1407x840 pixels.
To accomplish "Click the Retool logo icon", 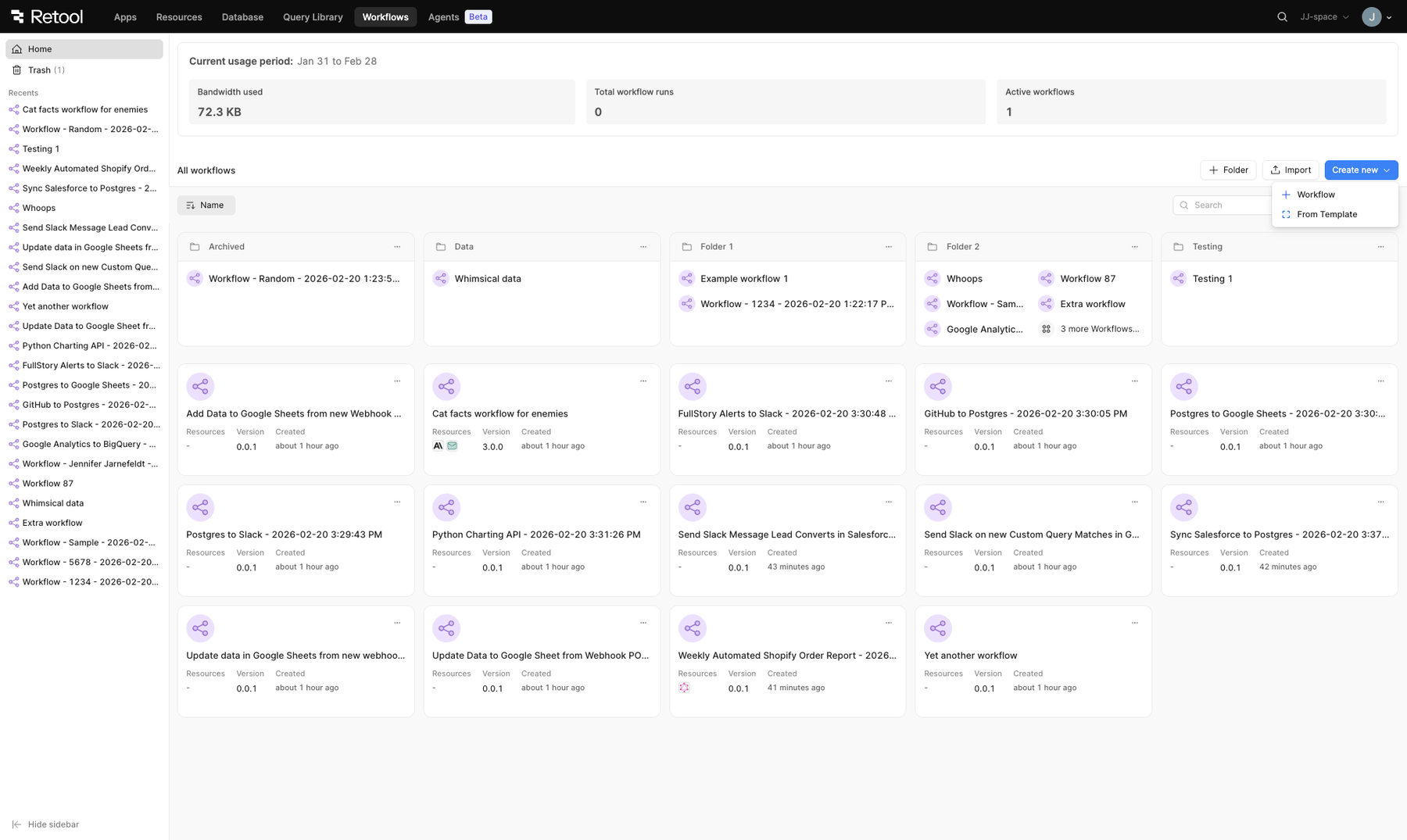I will [17, 16].
